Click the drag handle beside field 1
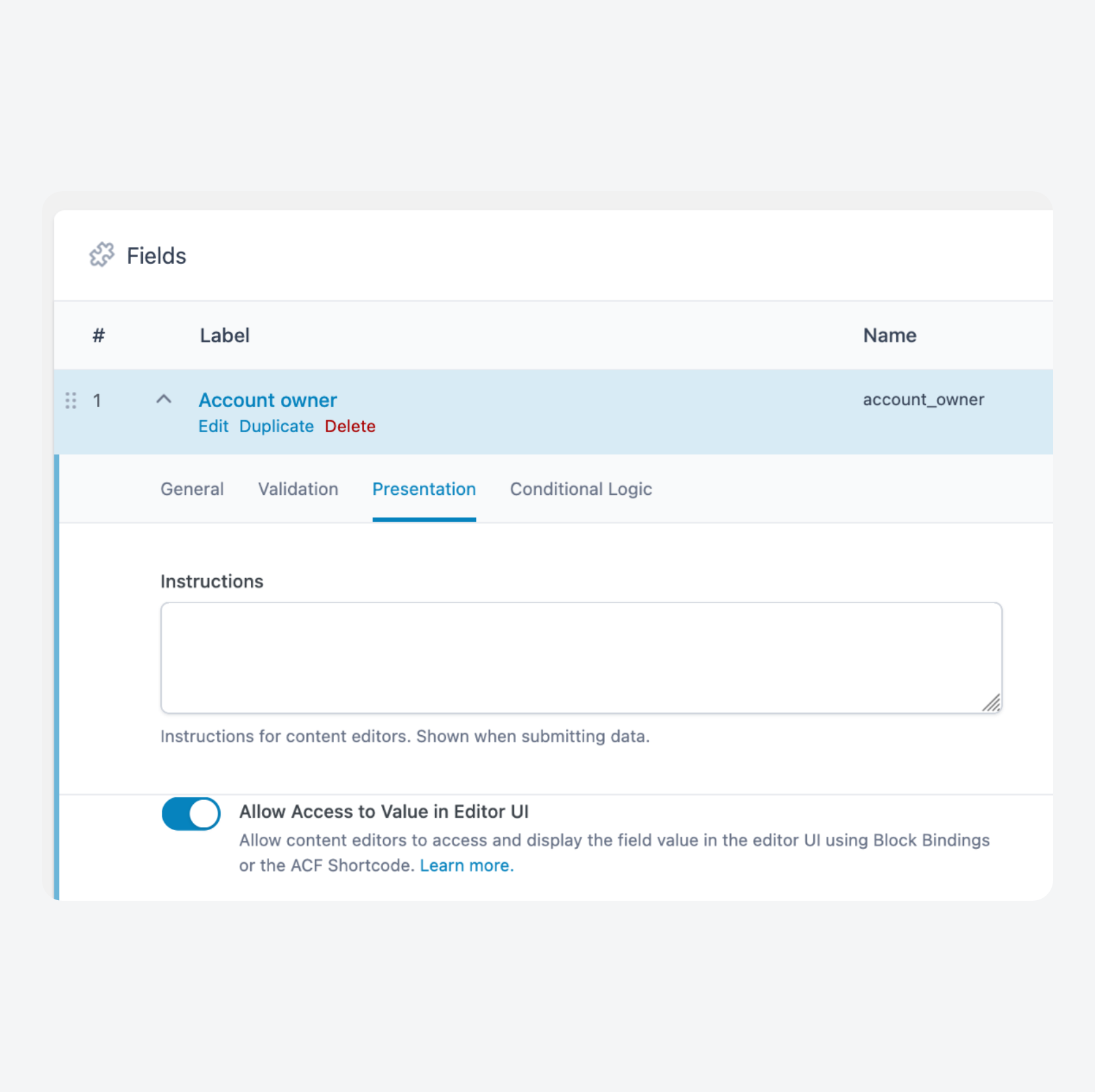This screenshot has width=1095, height=1092. (x=71, y=400)
